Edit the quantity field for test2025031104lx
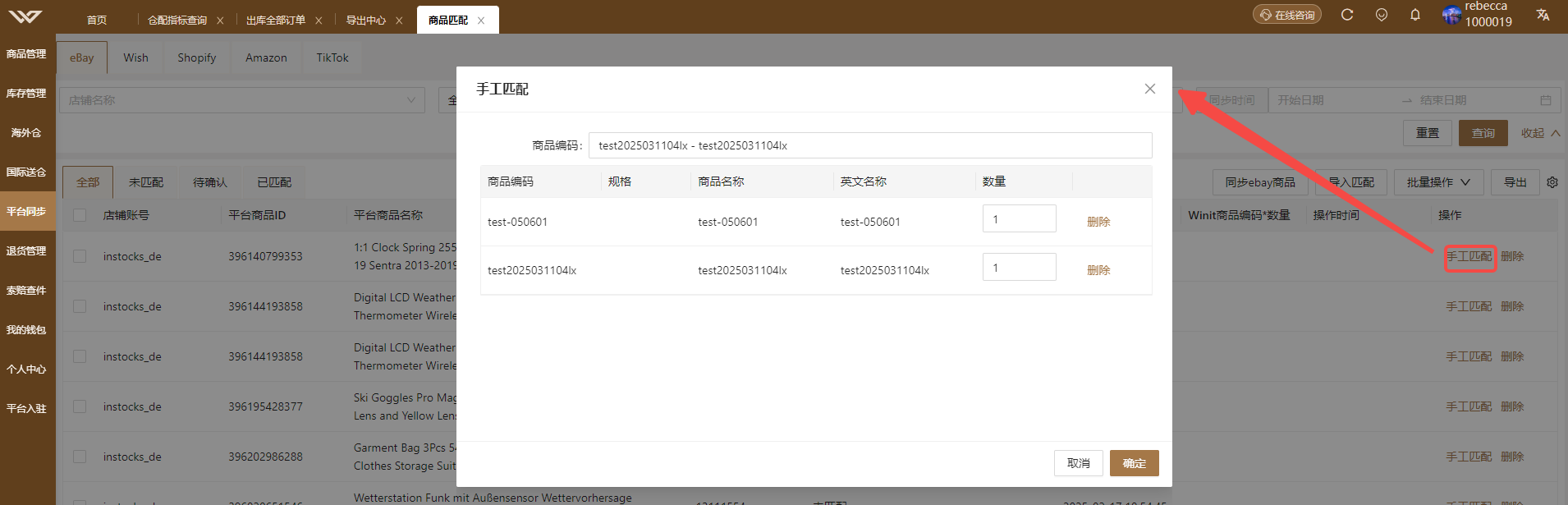 (1020, 268)
